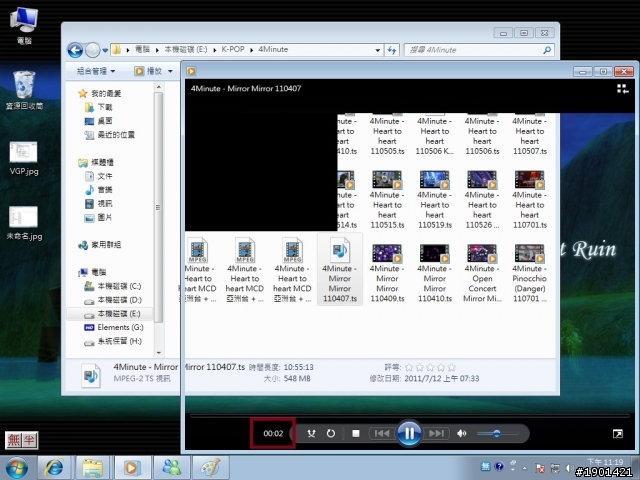640x480 pixels.
Task: Open 下載 in the favorites sidebar
Action: click(105, 106)
